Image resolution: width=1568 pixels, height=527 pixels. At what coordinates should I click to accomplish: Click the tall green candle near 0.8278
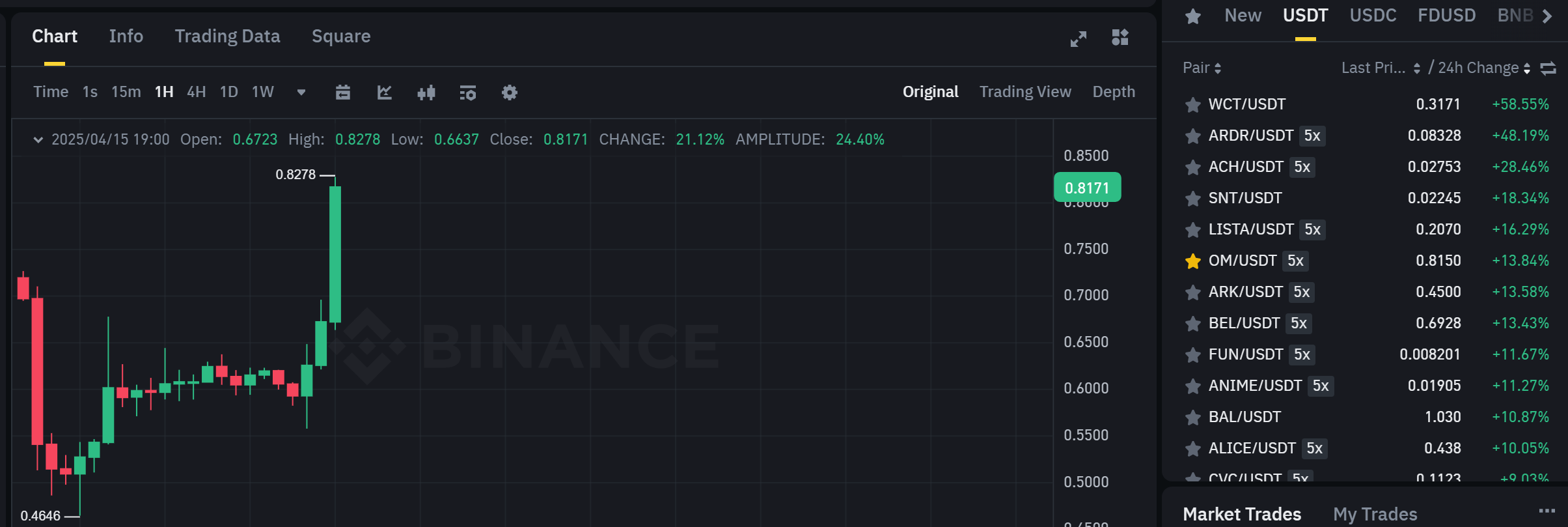tap(335, 254)
